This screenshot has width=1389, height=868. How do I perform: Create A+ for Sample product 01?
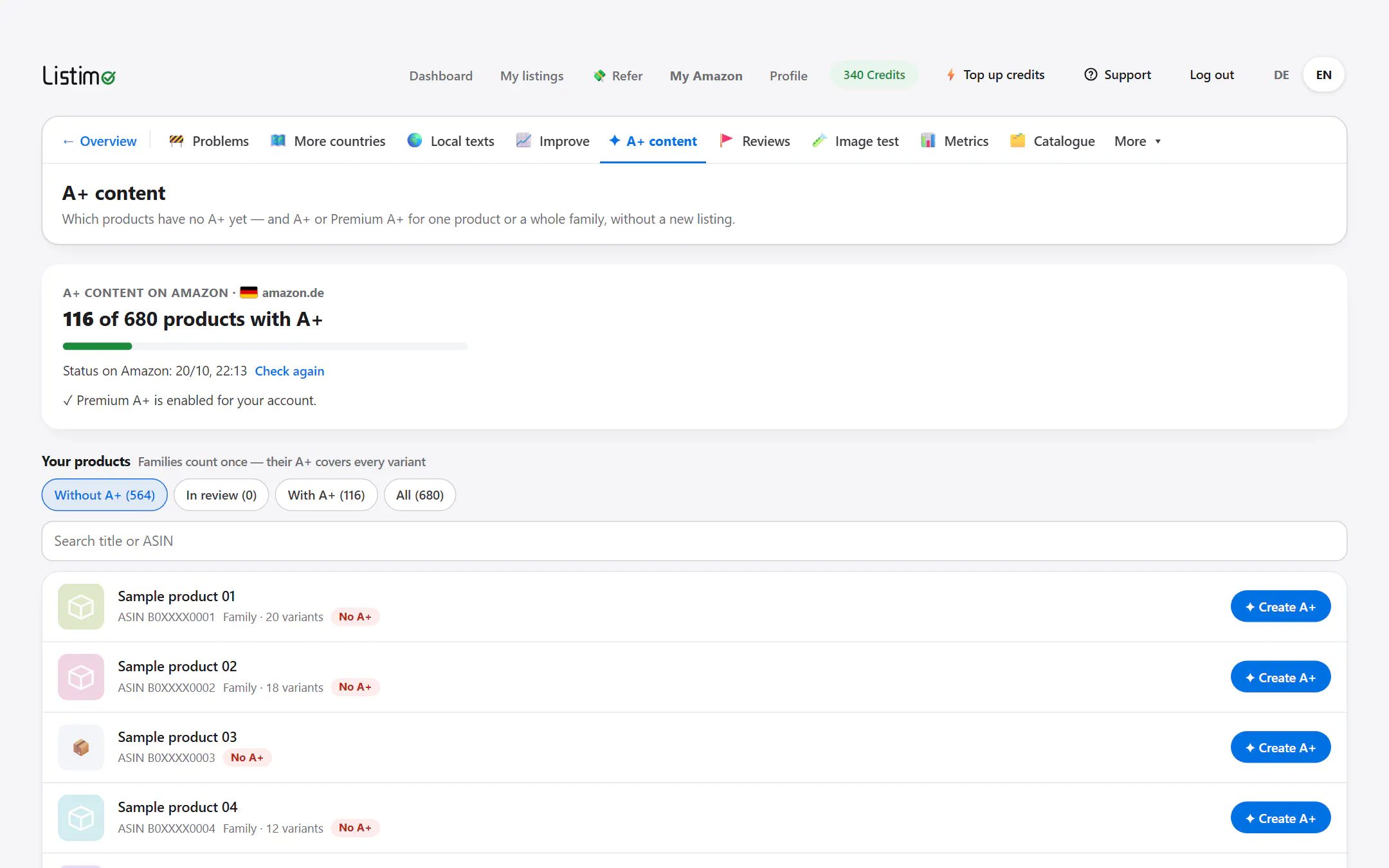1280,606
